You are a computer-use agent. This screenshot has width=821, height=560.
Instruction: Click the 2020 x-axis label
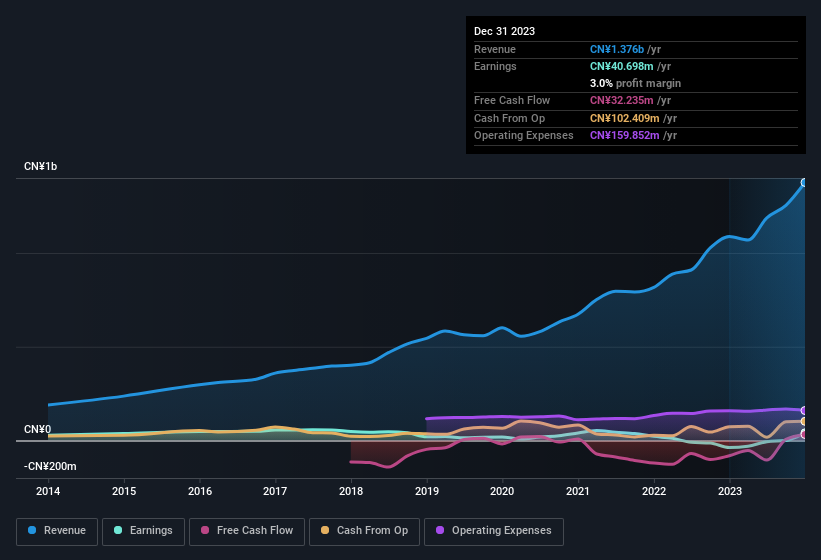tap(502, 491)
